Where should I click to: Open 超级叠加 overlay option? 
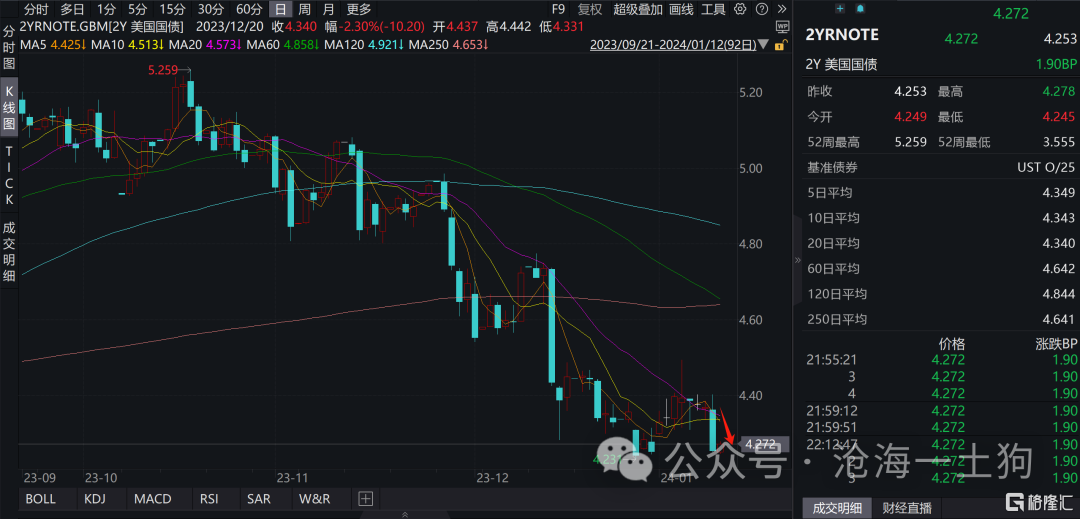click(x=638, y=9)
